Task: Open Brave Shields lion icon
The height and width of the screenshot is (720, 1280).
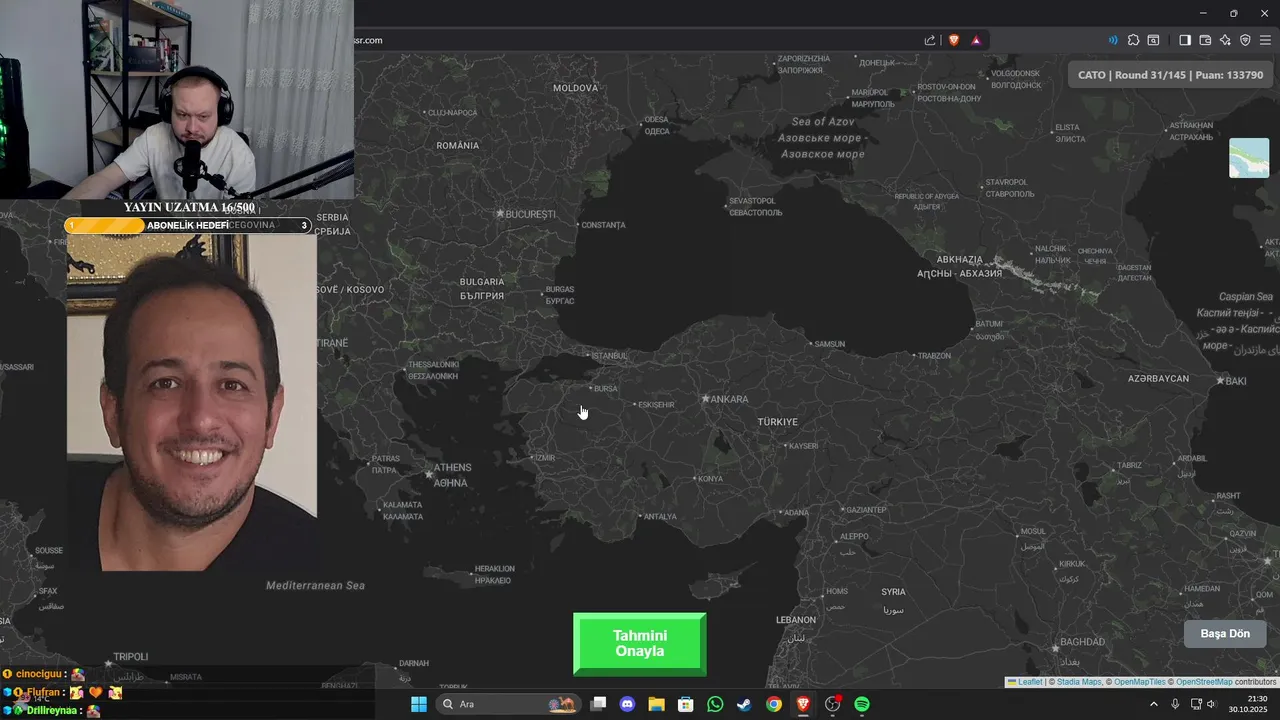Action: 954,40
